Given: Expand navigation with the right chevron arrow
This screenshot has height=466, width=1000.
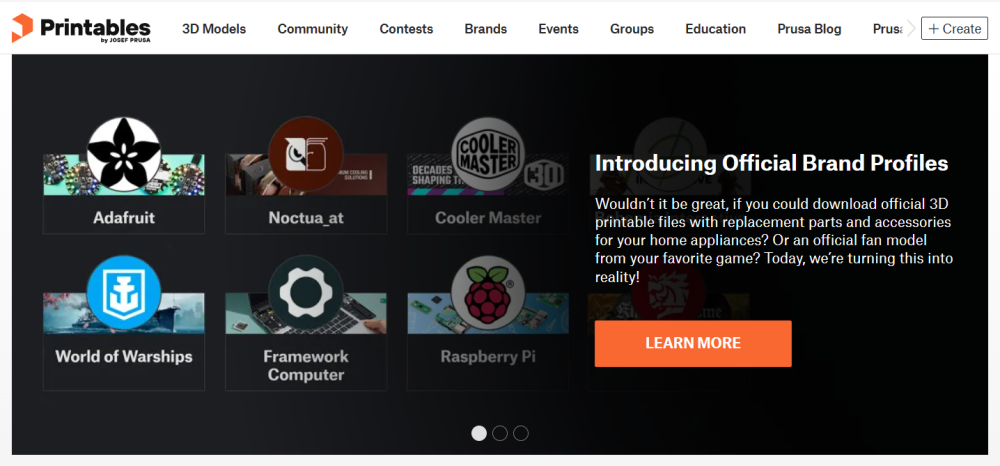Looking at the screenshot, I should (x=911, y=29).
